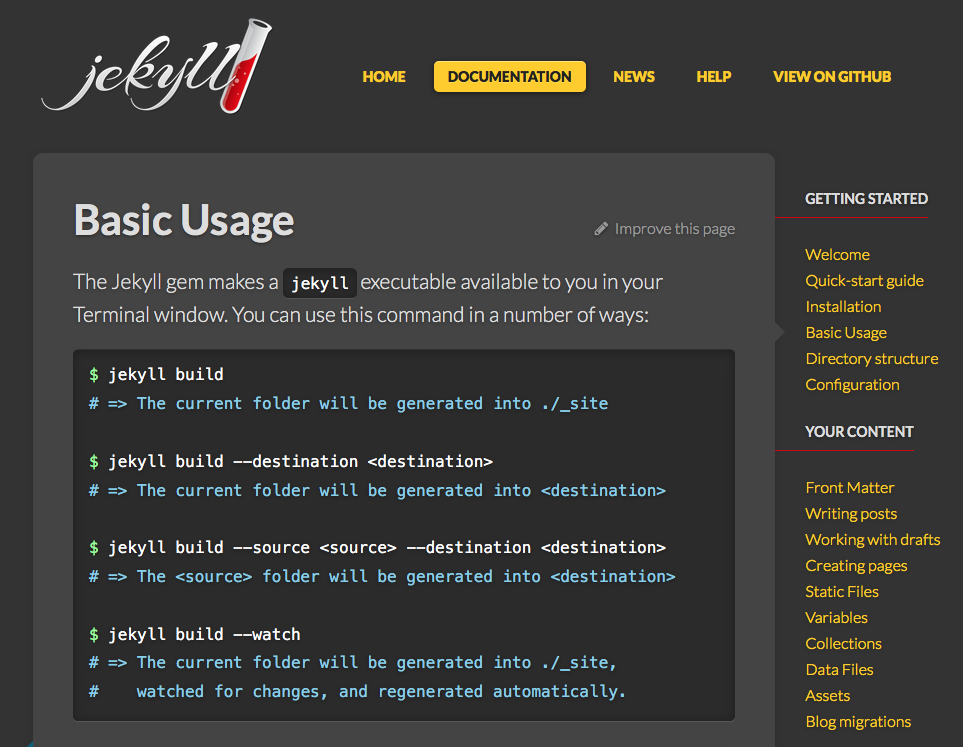Open the Home nav item
Image resolution: width=963 pixels, height=747 pixels.
tap(384, 77)
